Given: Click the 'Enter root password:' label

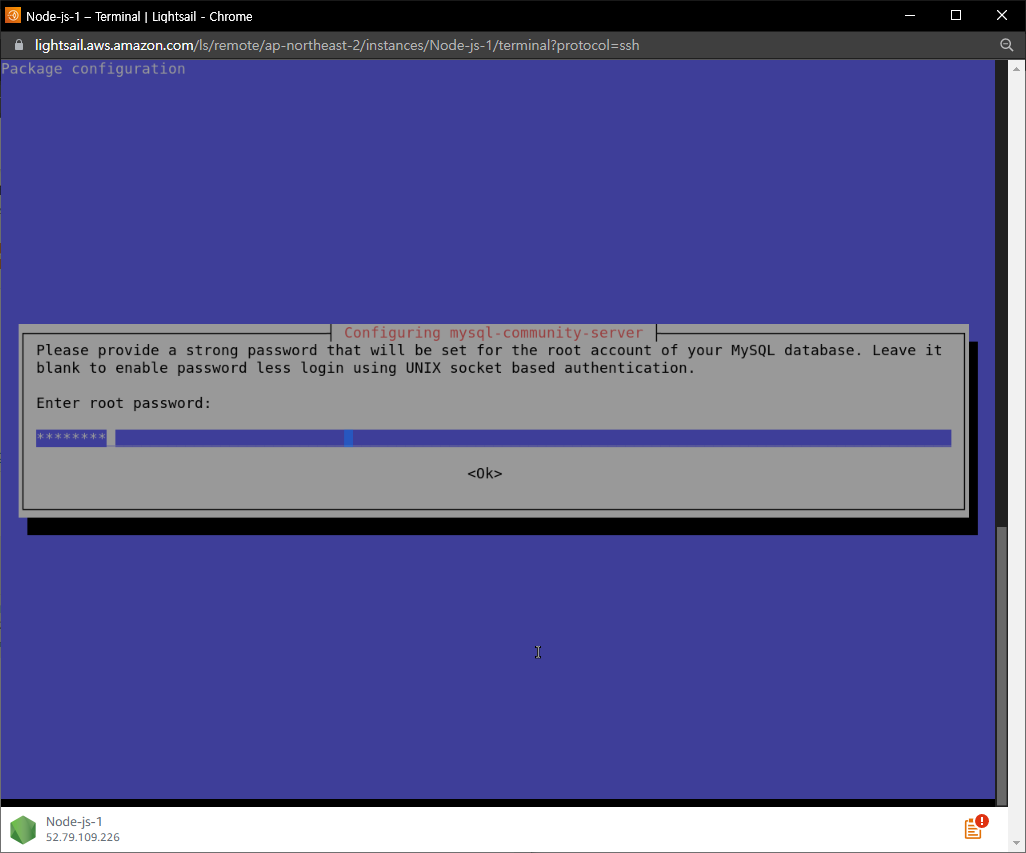Looking at the screenshot, I should 124,403.
